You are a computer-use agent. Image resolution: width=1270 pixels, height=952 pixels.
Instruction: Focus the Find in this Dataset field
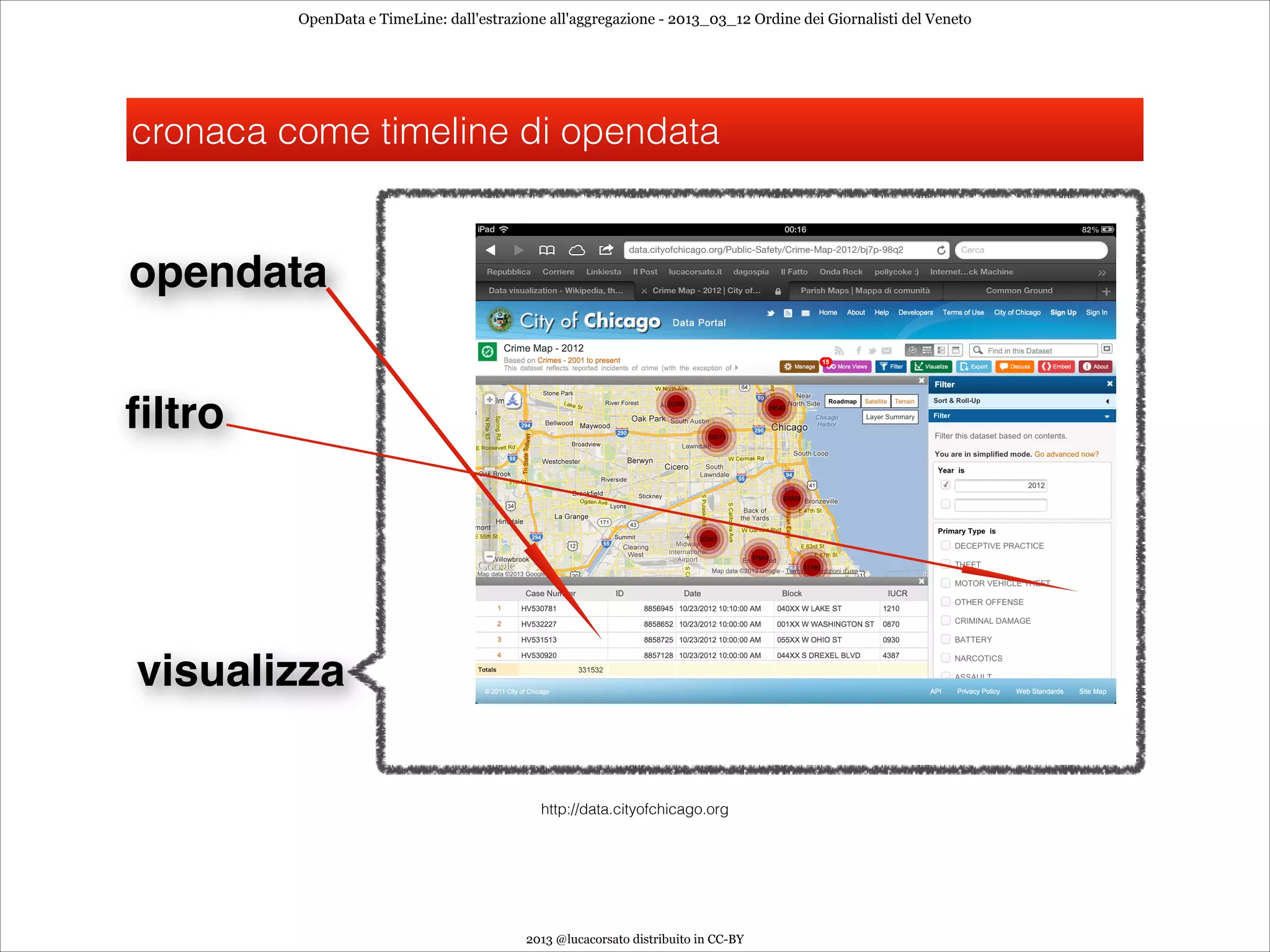click(1034, 351)
